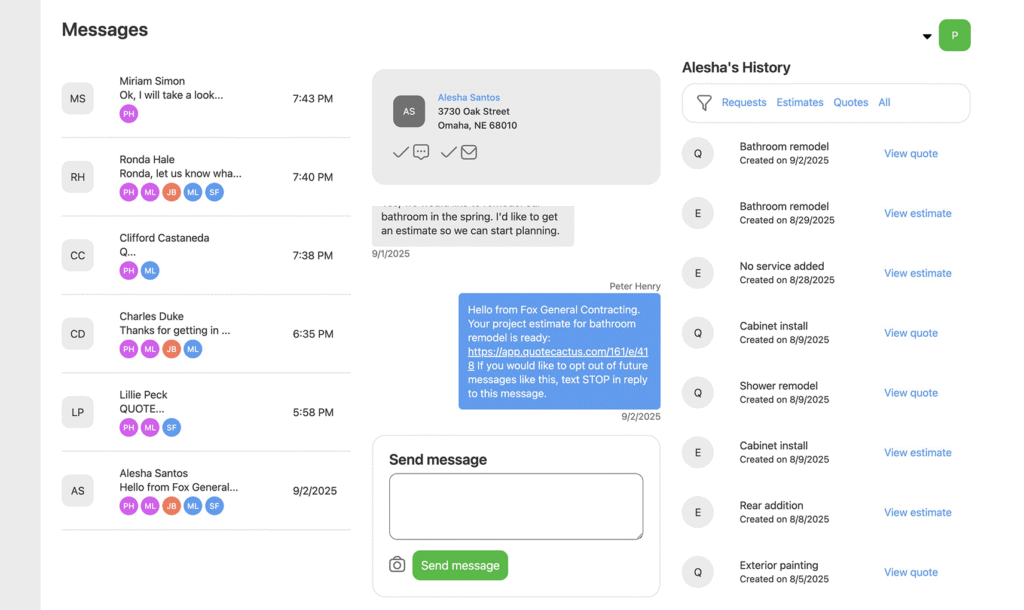Image resolution: width=1024 pixels, height=610 pixels.
Task: Select the Requests filter tab
Action: pyautogui.click(x=744, y=103)
